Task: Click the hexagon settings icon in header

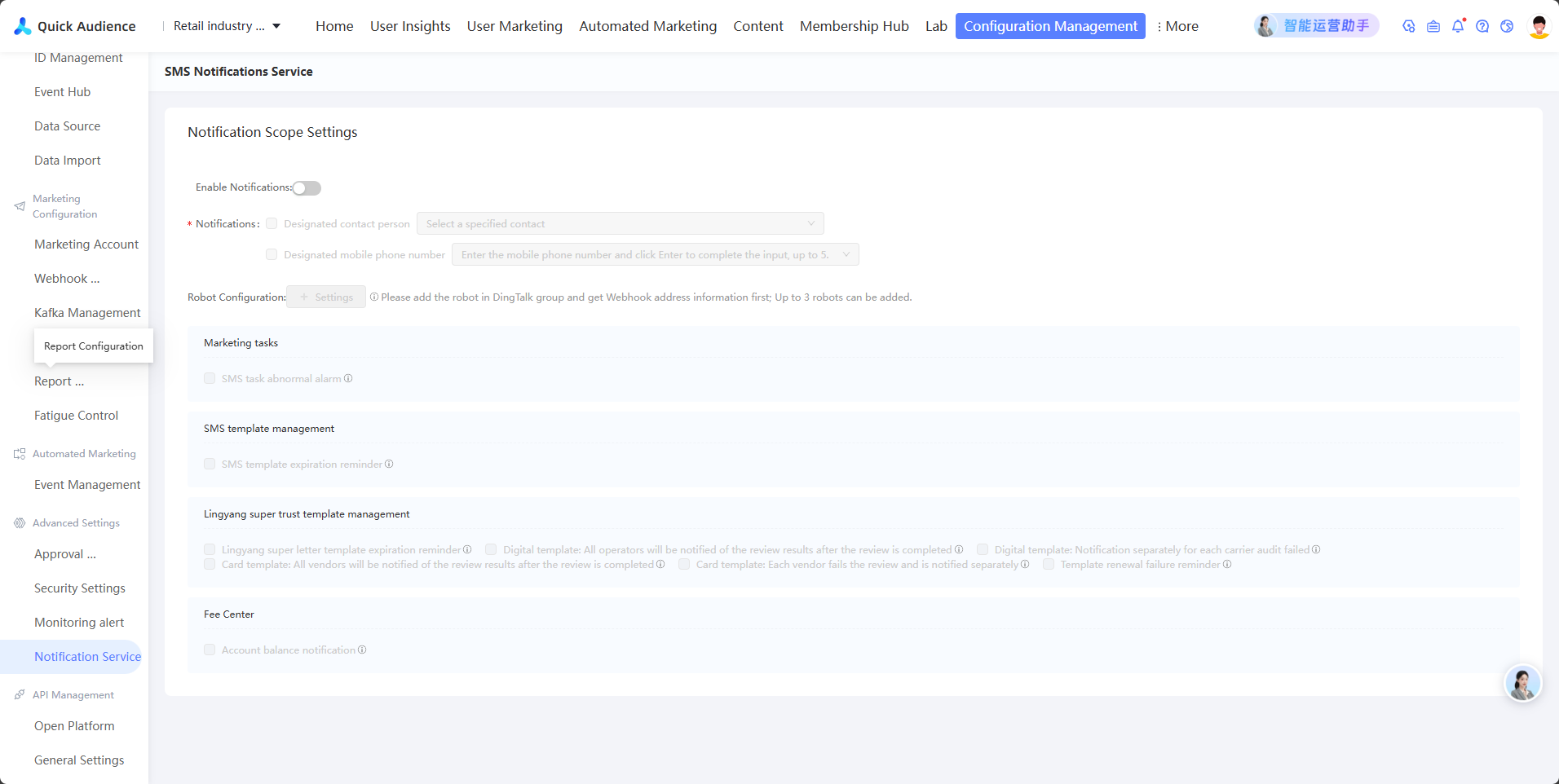Action: point(1409,26)
